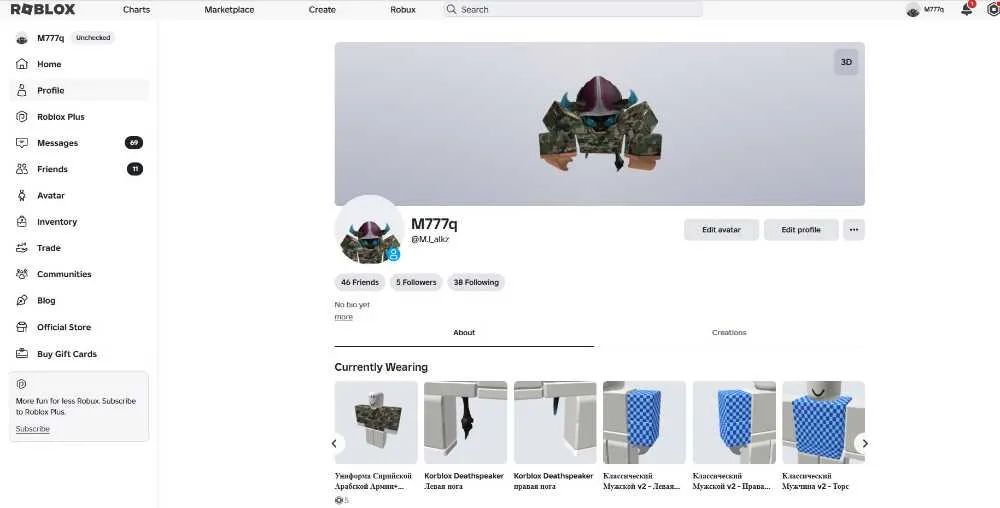Click the Roblox Plus icon in subscribe card
Image resolution: width=1000 pixels, height=508 pixels.
(x=21, y=384)
